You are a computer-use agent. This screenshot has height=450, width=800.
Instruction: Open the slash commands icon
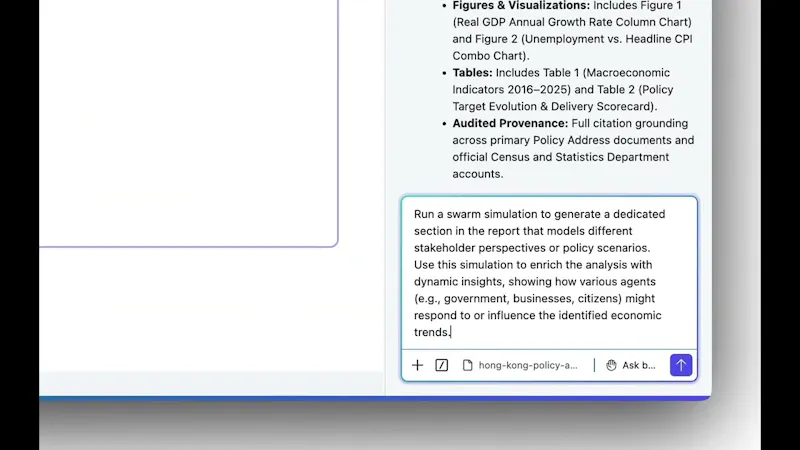click(x=442, y=365)
